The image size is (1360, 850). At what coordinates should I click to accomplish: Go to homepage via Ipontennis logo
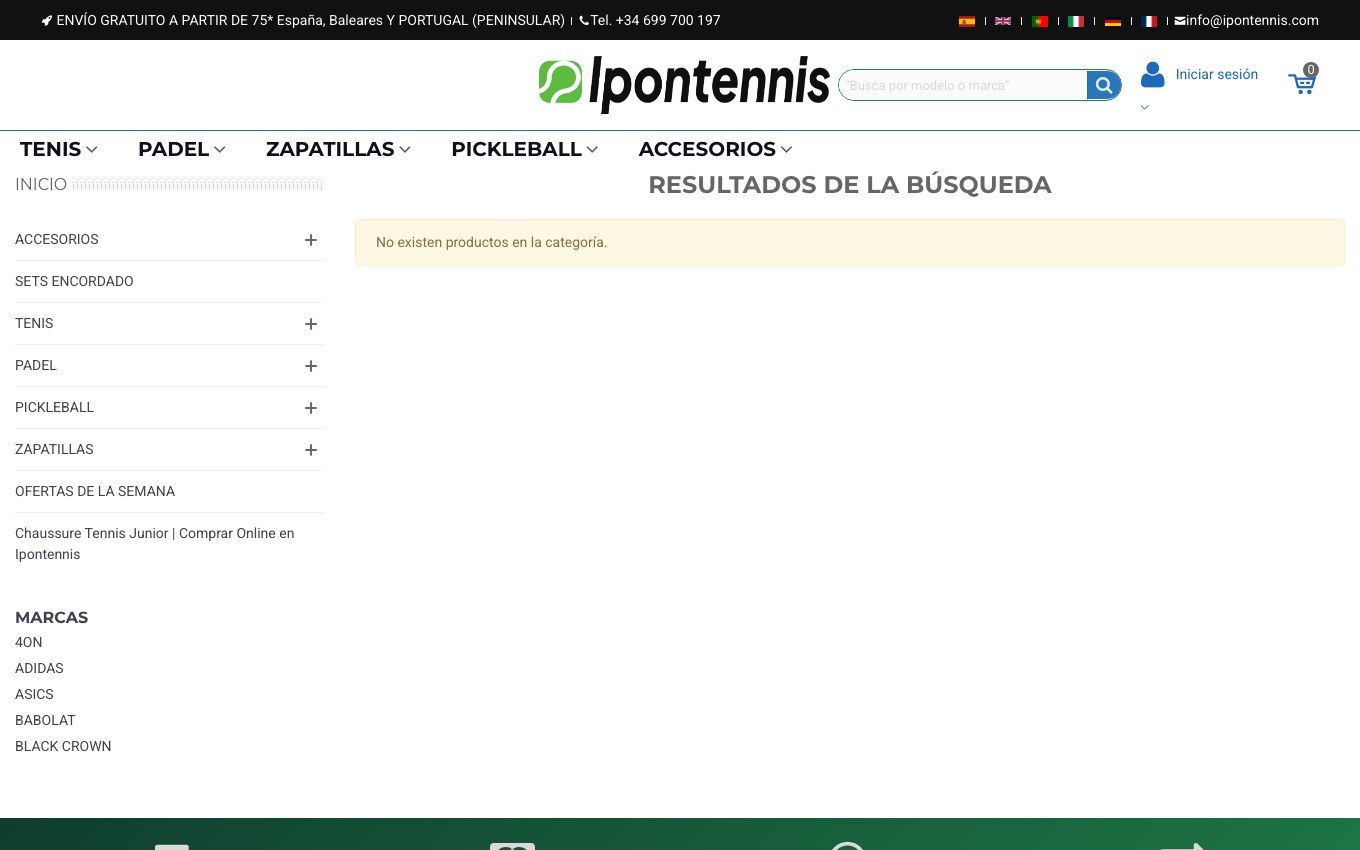[684, 84]
